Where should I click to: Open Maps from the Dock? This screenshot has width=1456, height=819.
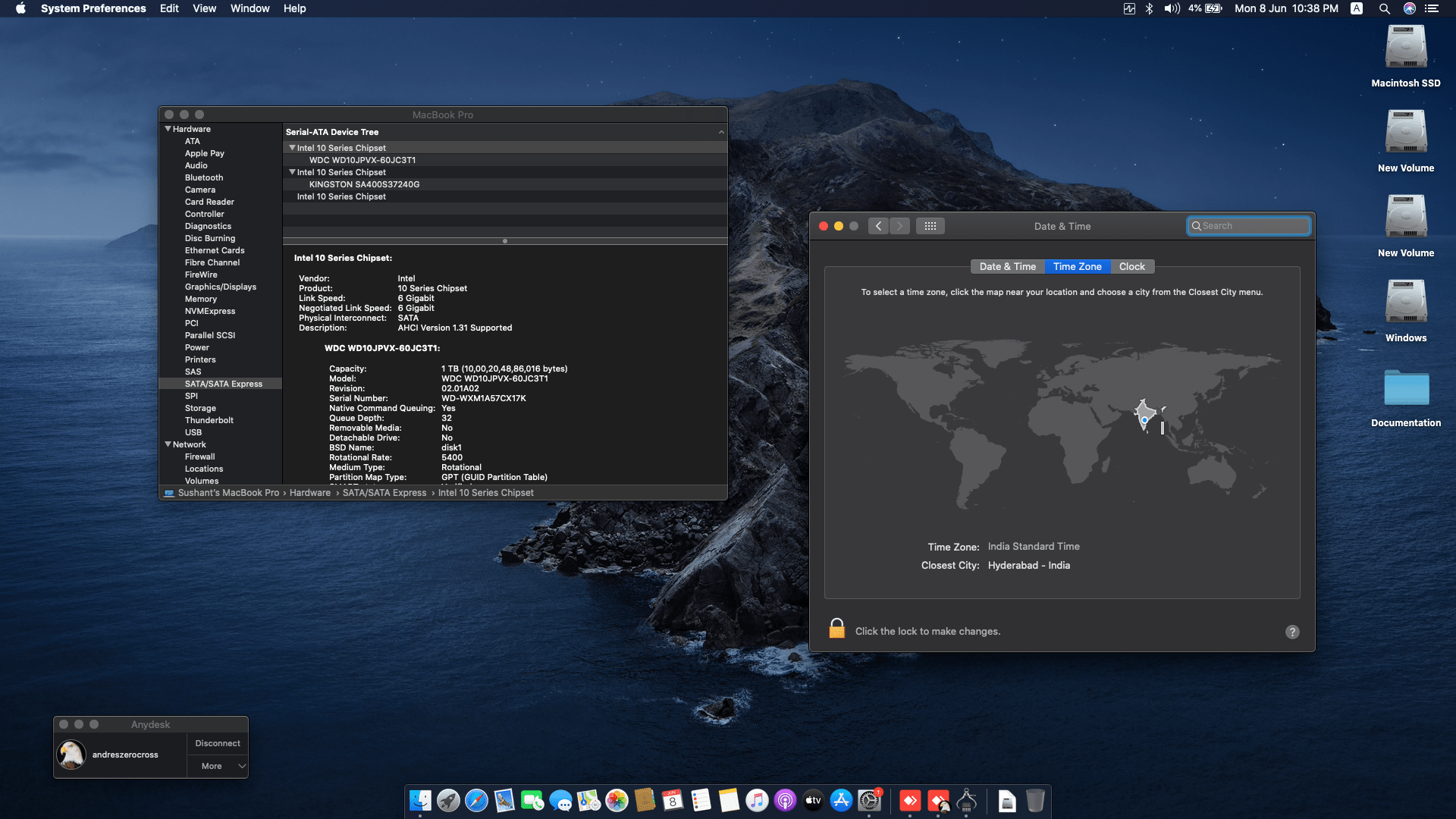coord(588,800)
